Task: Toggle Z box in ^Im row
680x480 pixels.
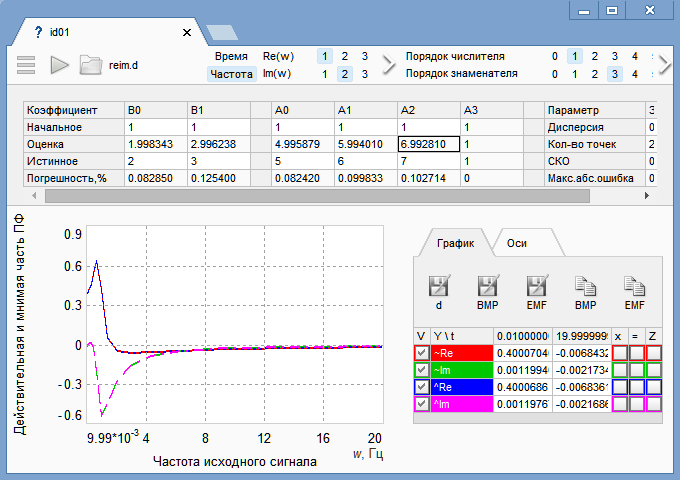Action: pos(654,404)
